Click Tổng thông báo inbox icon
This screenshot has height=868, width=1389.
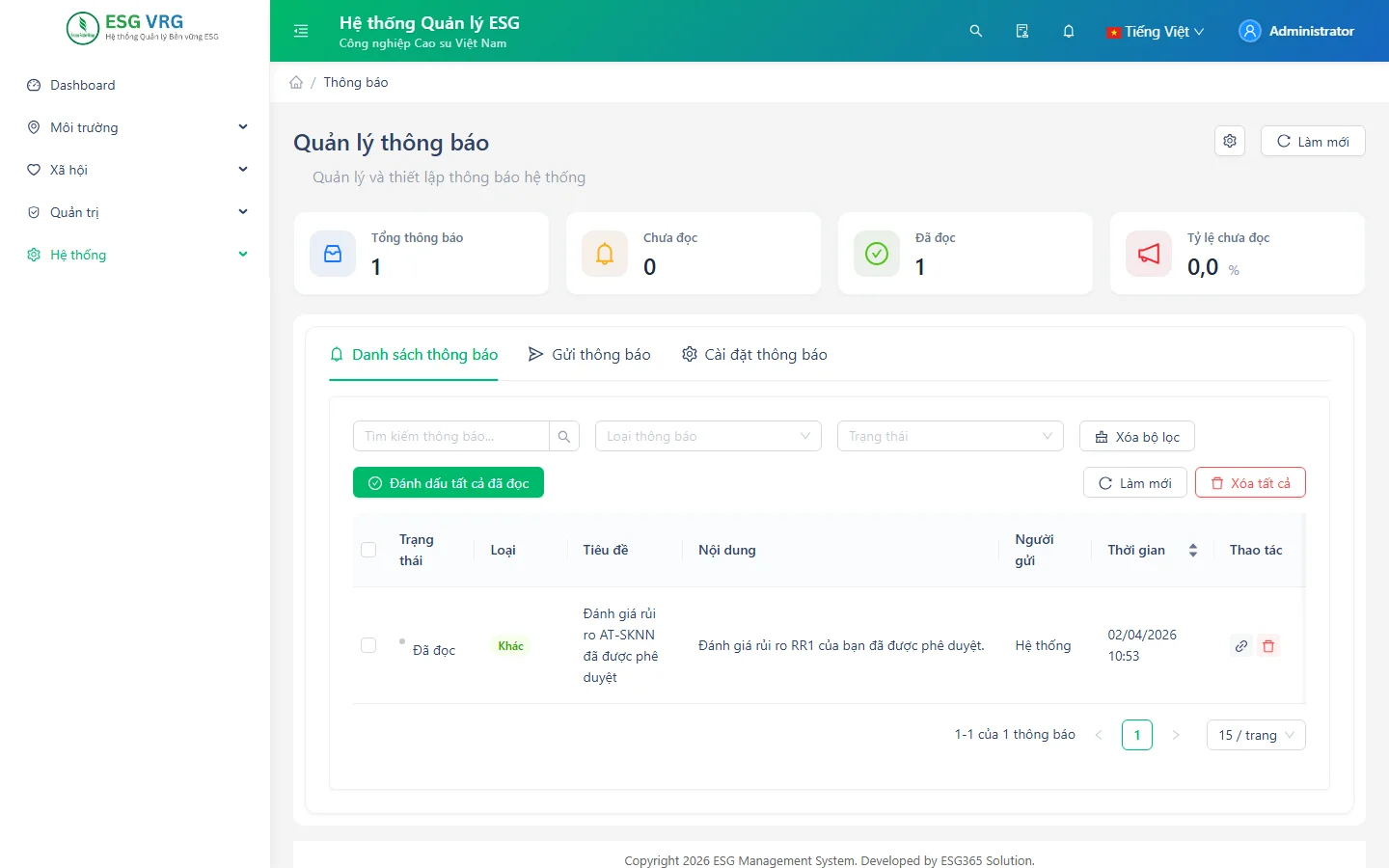[333, 254]
